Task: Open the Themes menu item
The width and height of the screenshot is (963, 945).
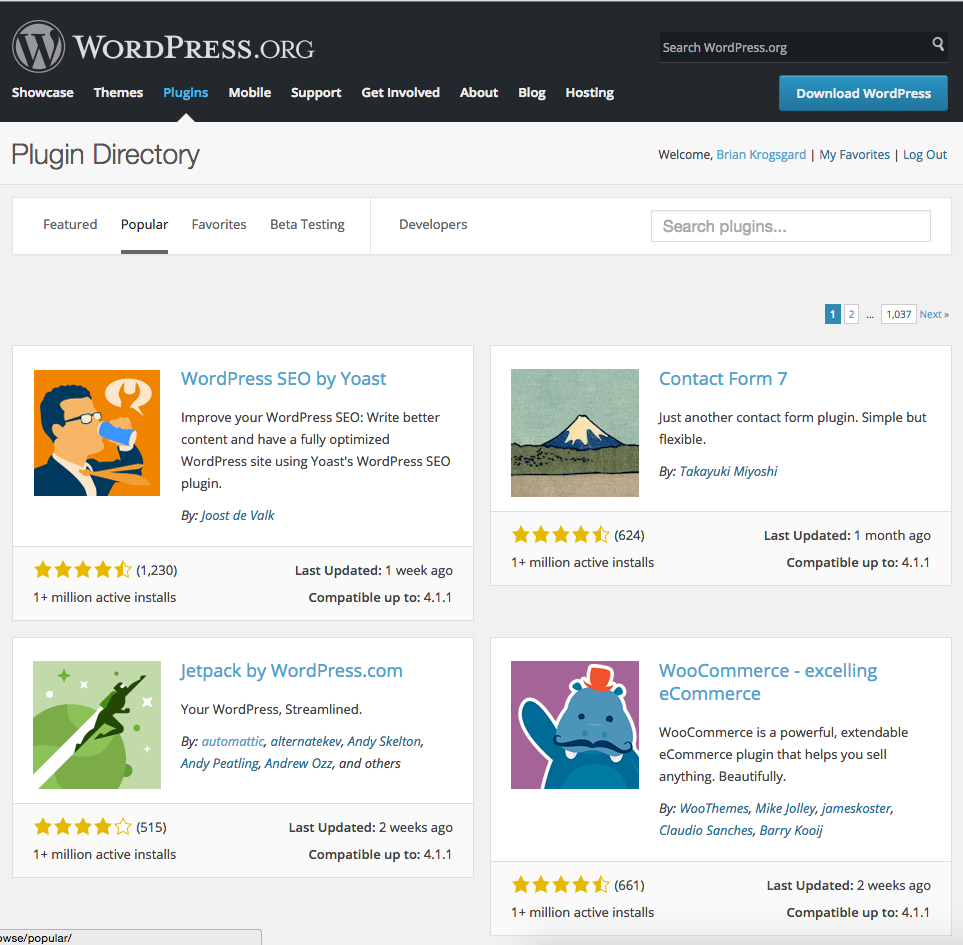Action: tap(119, 93)
